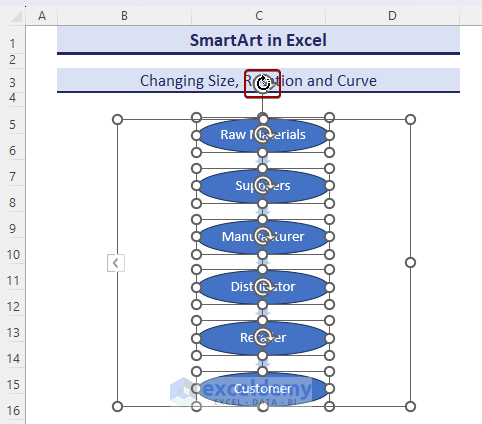482x424 pixels.
Task: Select column A header
Action: point(42,16)
